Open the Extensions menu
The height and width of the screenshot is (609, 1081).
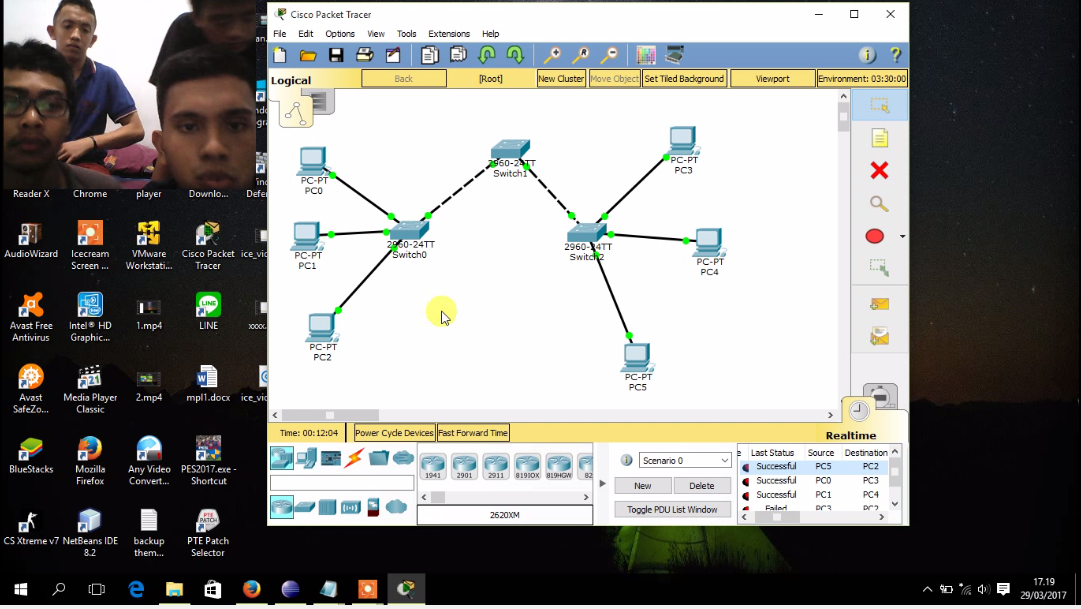pyautogui.click(x=449, y=34)
